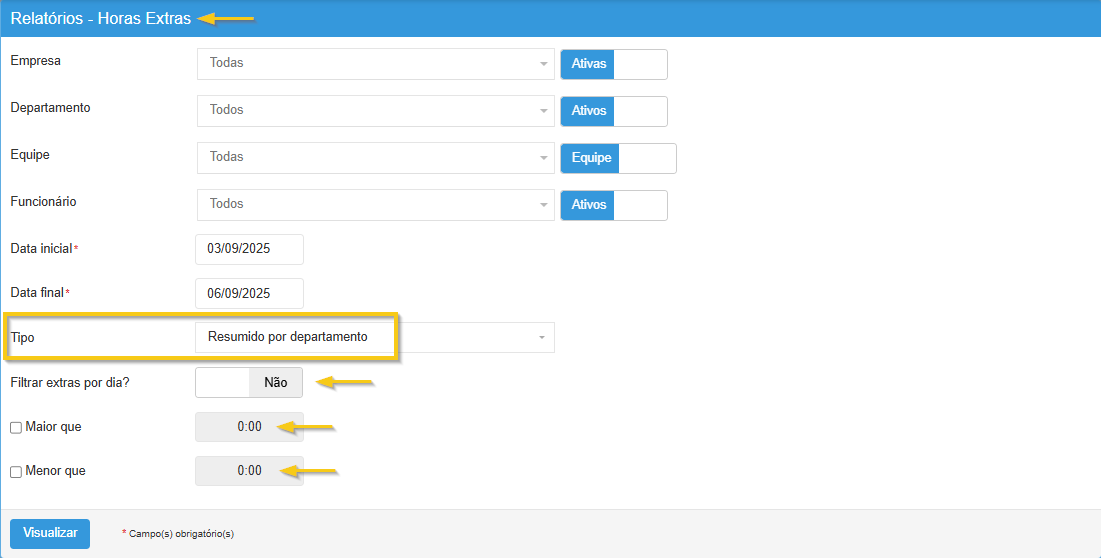Expand the Departamento combo box
Screen dimensions: 1101x558
point(375,110)
